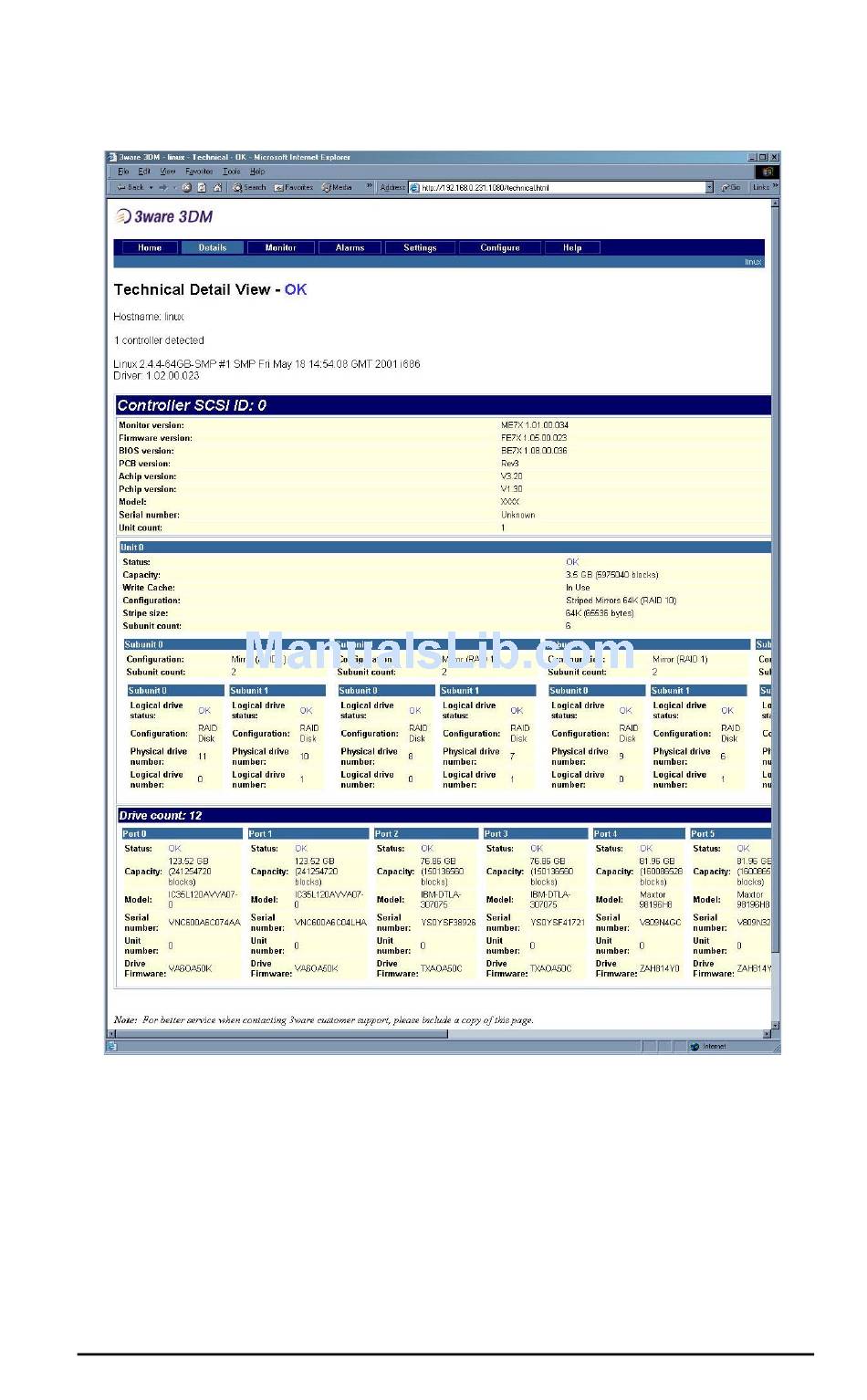Click serial number VNC600A6C074AA
Viewport: 867px width, 1400px height.
[x=204, y=923]
